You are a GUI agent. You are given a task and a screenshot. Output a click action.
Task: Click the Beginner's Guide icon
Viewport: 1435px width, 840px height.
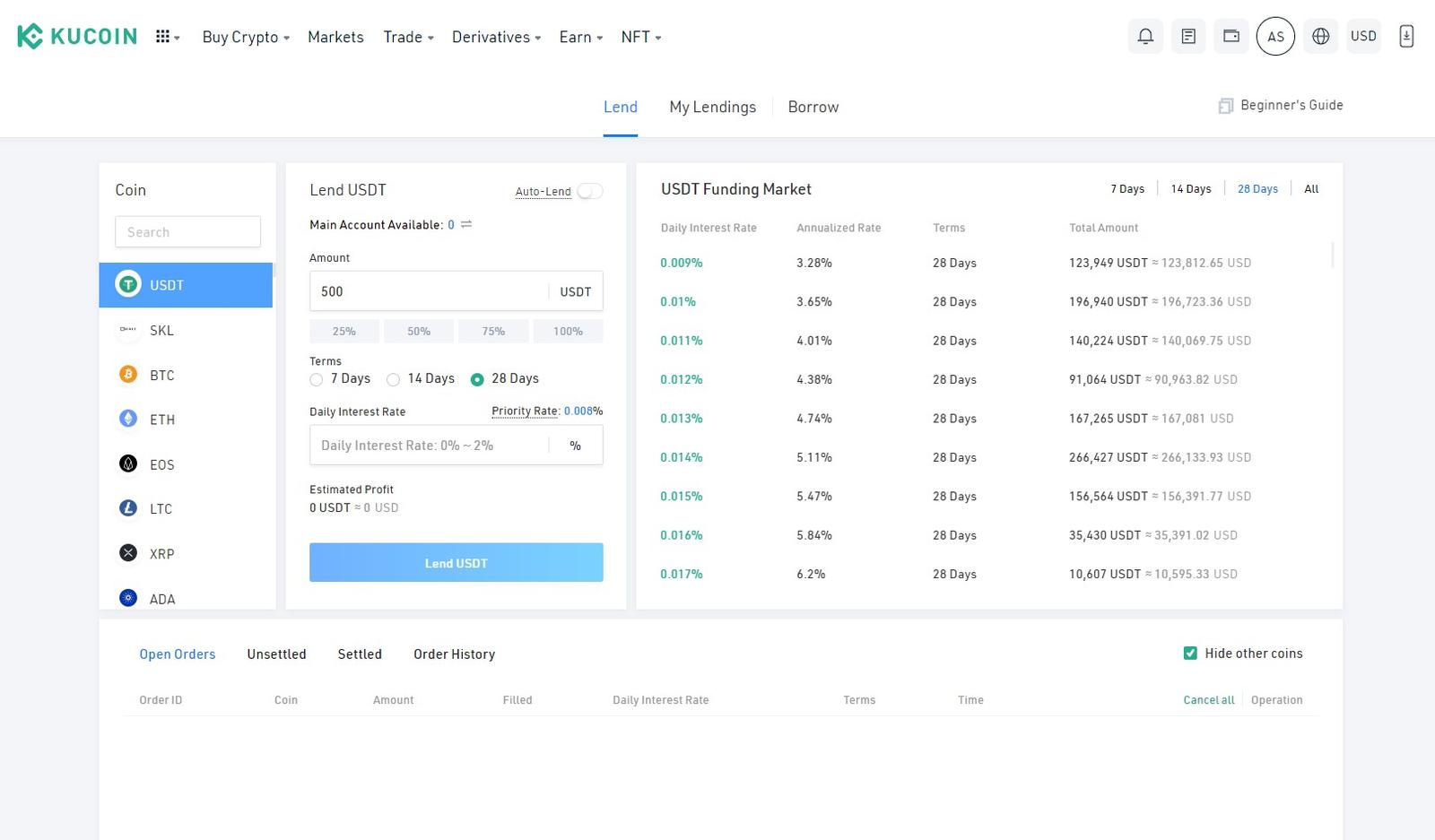click(1225, 106)
